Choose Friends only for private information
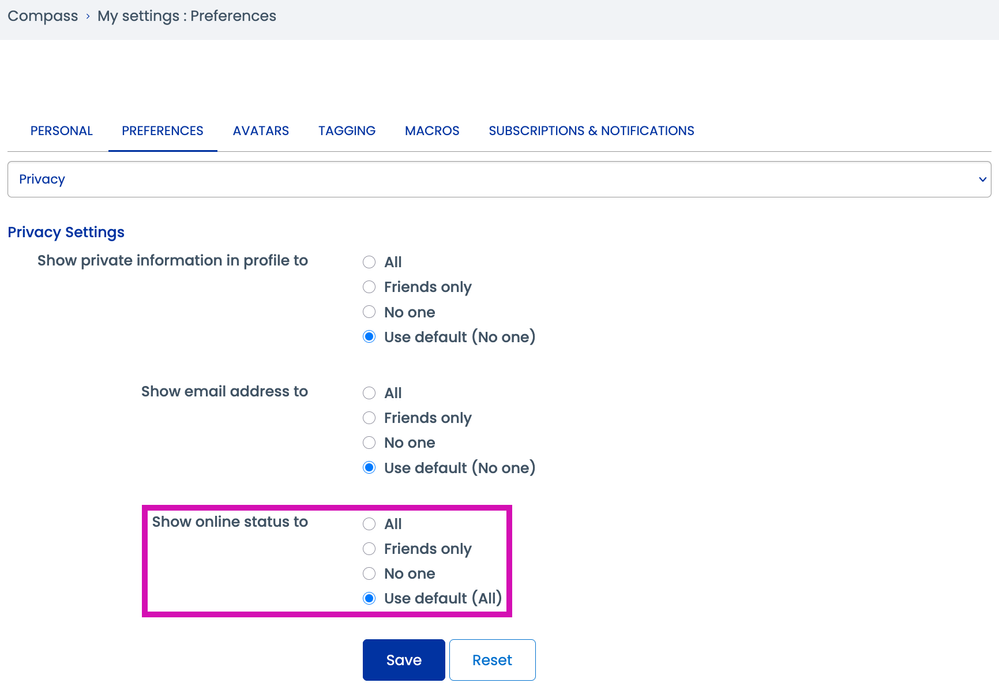 point(369,287)
